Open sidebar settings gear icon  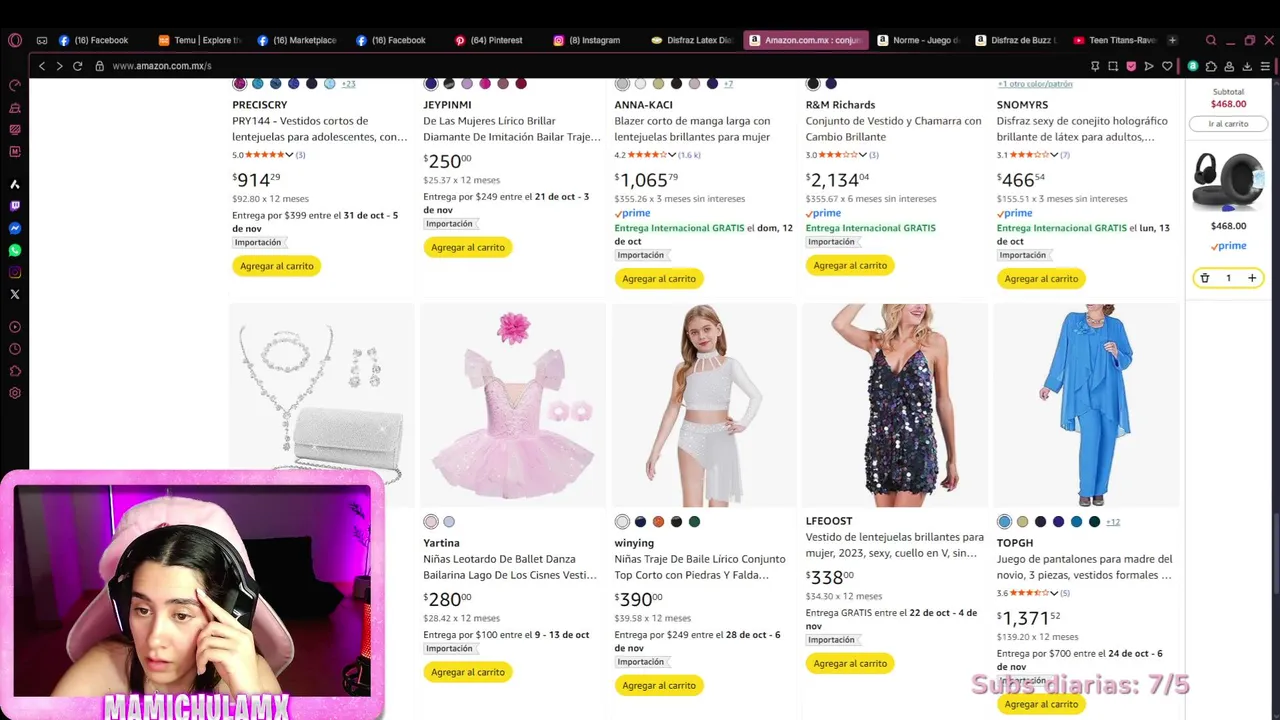click(x=14, y=393)
